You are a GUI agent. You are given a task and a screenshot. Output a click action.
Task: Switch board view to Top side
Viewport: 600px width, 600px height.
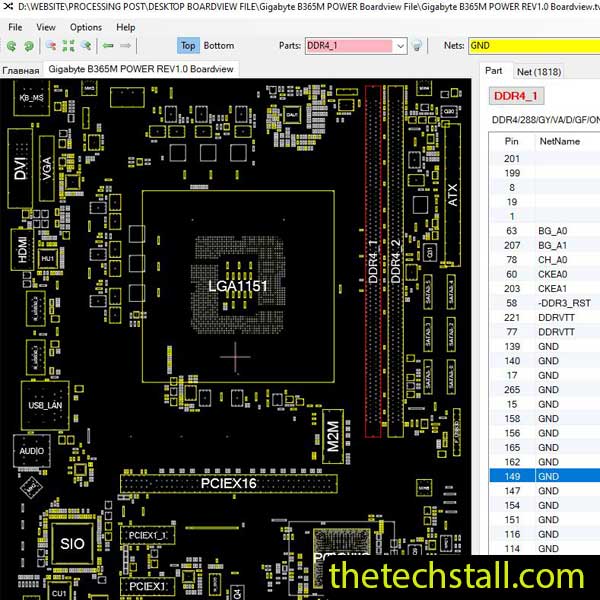[x=188, y=46]
